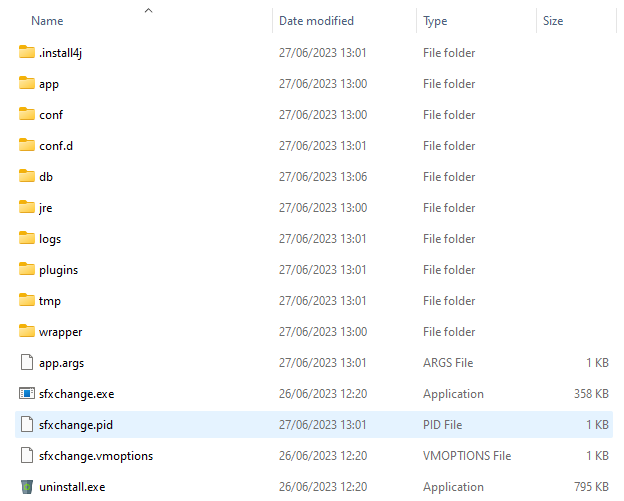The image size is (624, 501).
Task: Click the sfxchange.vmoptions file icon
Action: [27, 455]
